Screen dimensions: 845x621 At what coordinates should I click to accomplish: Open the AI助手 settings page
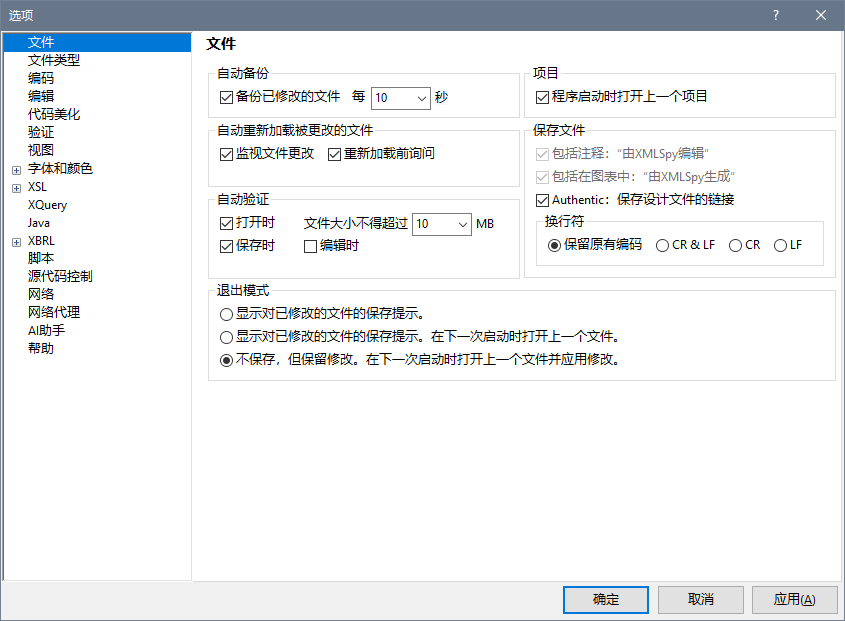[46, 330]
